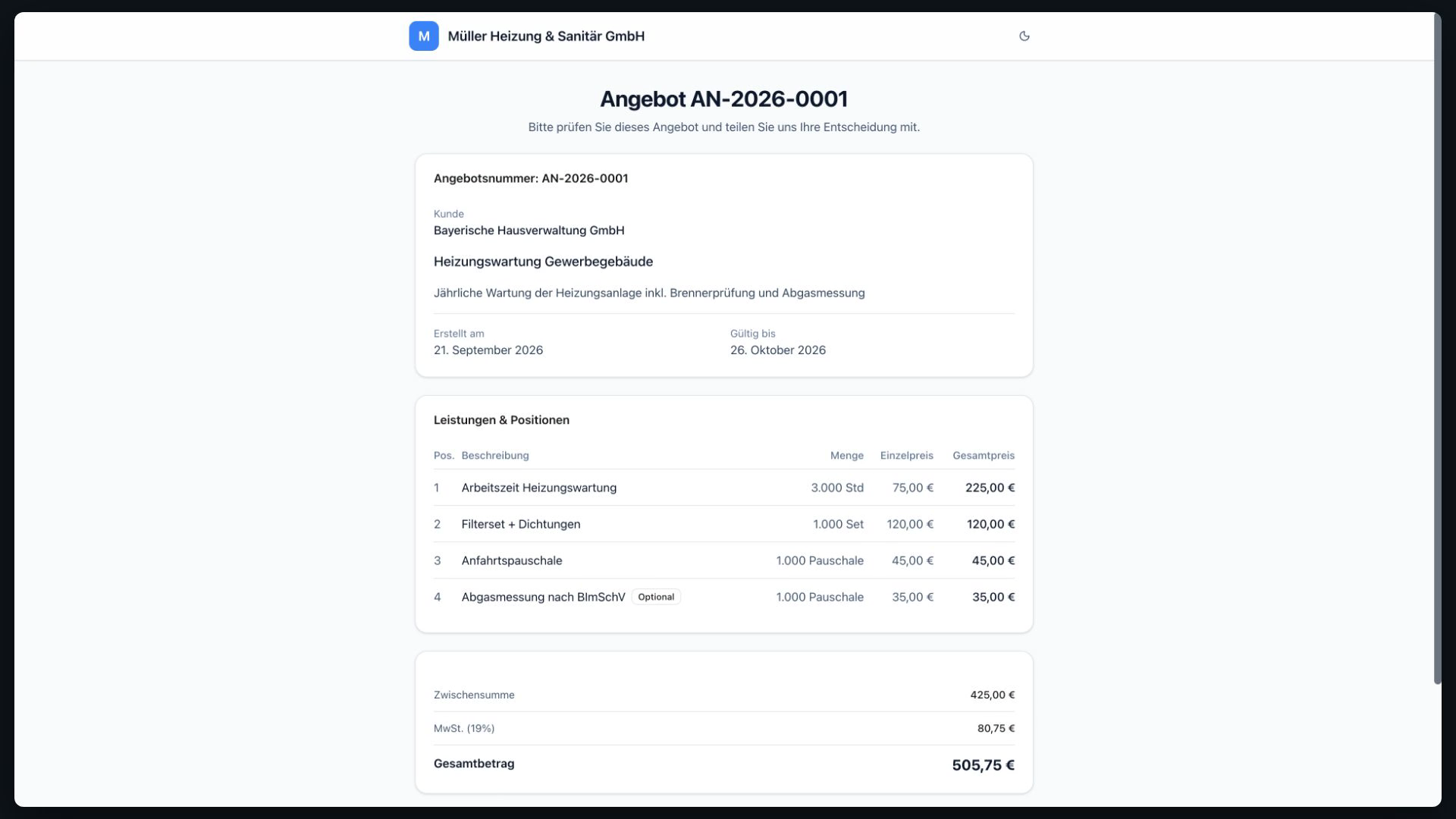Click the Müller Heizung & Sanitär GmbH name

click(546, 36)
